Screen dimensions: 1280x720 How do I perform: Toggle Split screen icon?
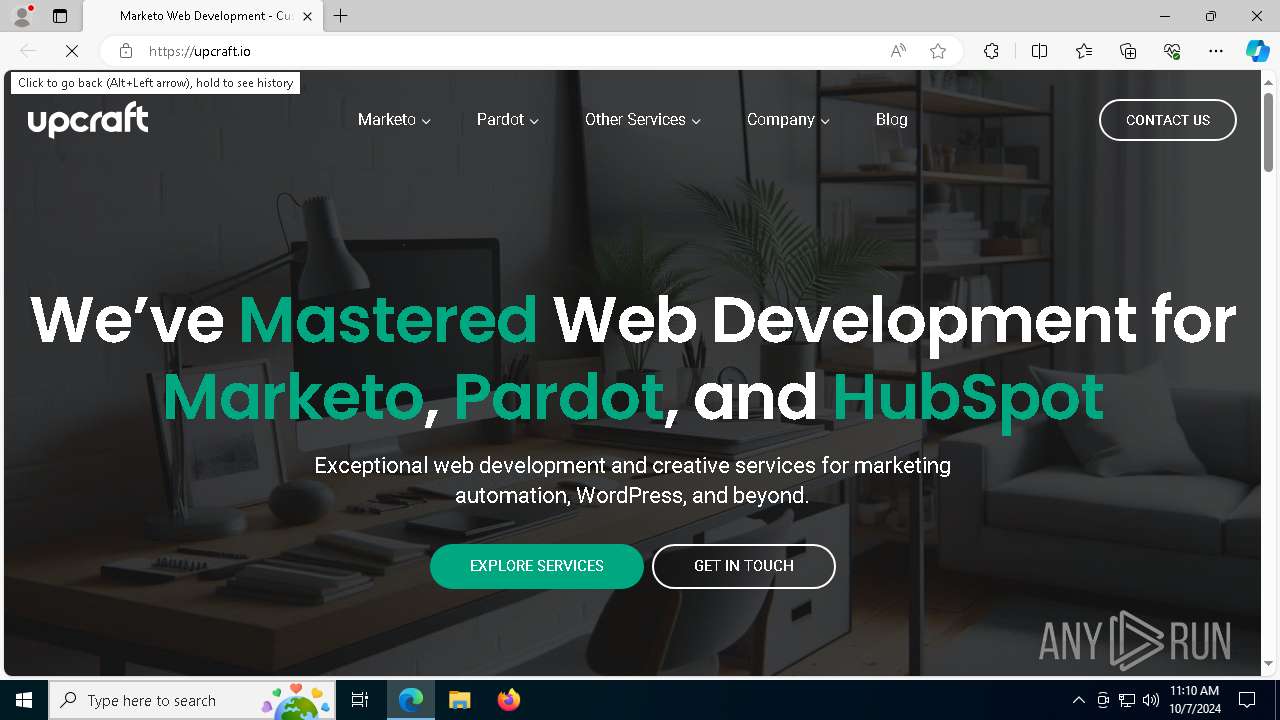1039,51
